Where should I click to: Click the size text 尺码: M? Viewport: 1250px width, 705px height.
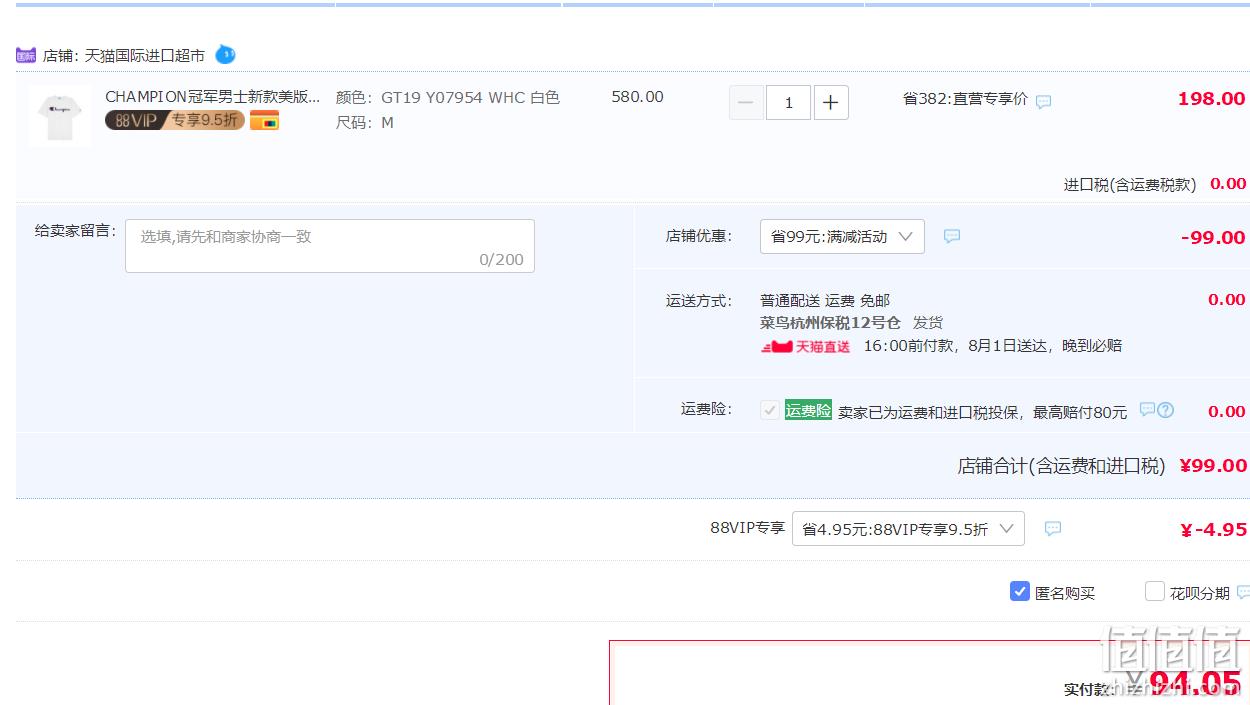coord(365,122)
